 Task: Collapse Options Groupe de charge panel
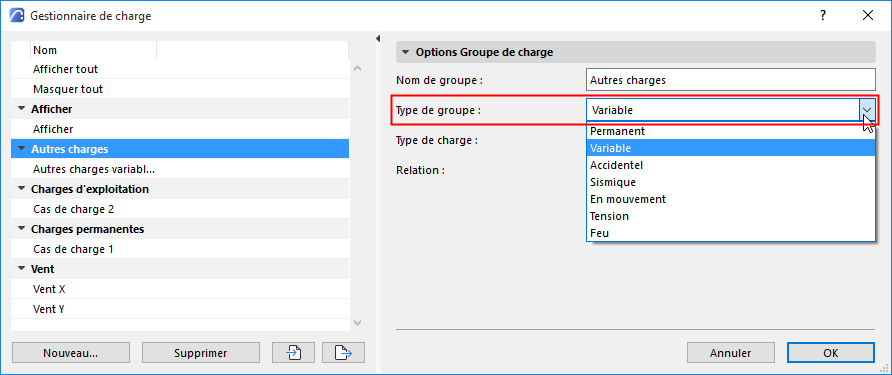(406, 52)
